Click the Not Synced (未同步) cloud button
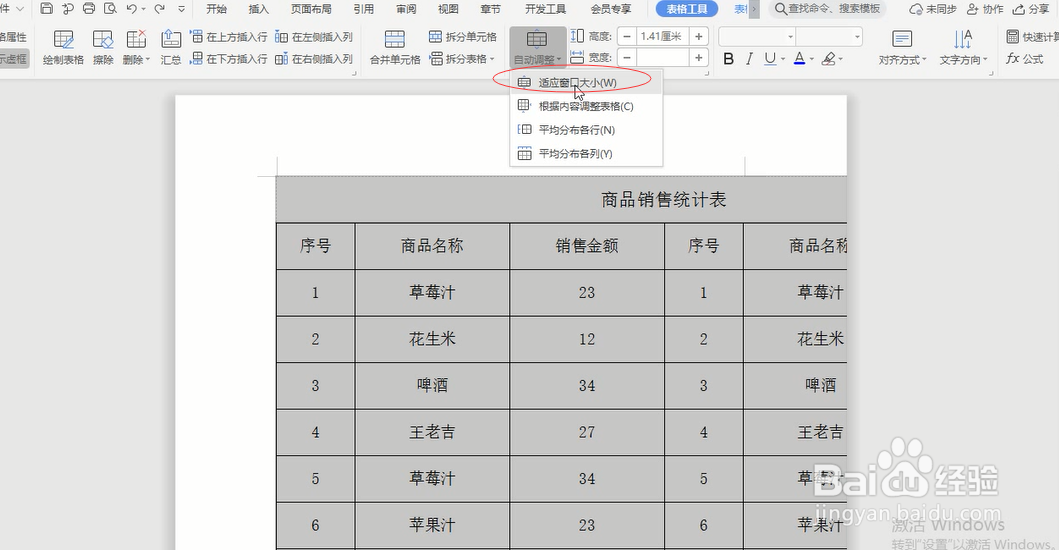The width and height of the screenshot is (1059, 550). pos(933,9)
